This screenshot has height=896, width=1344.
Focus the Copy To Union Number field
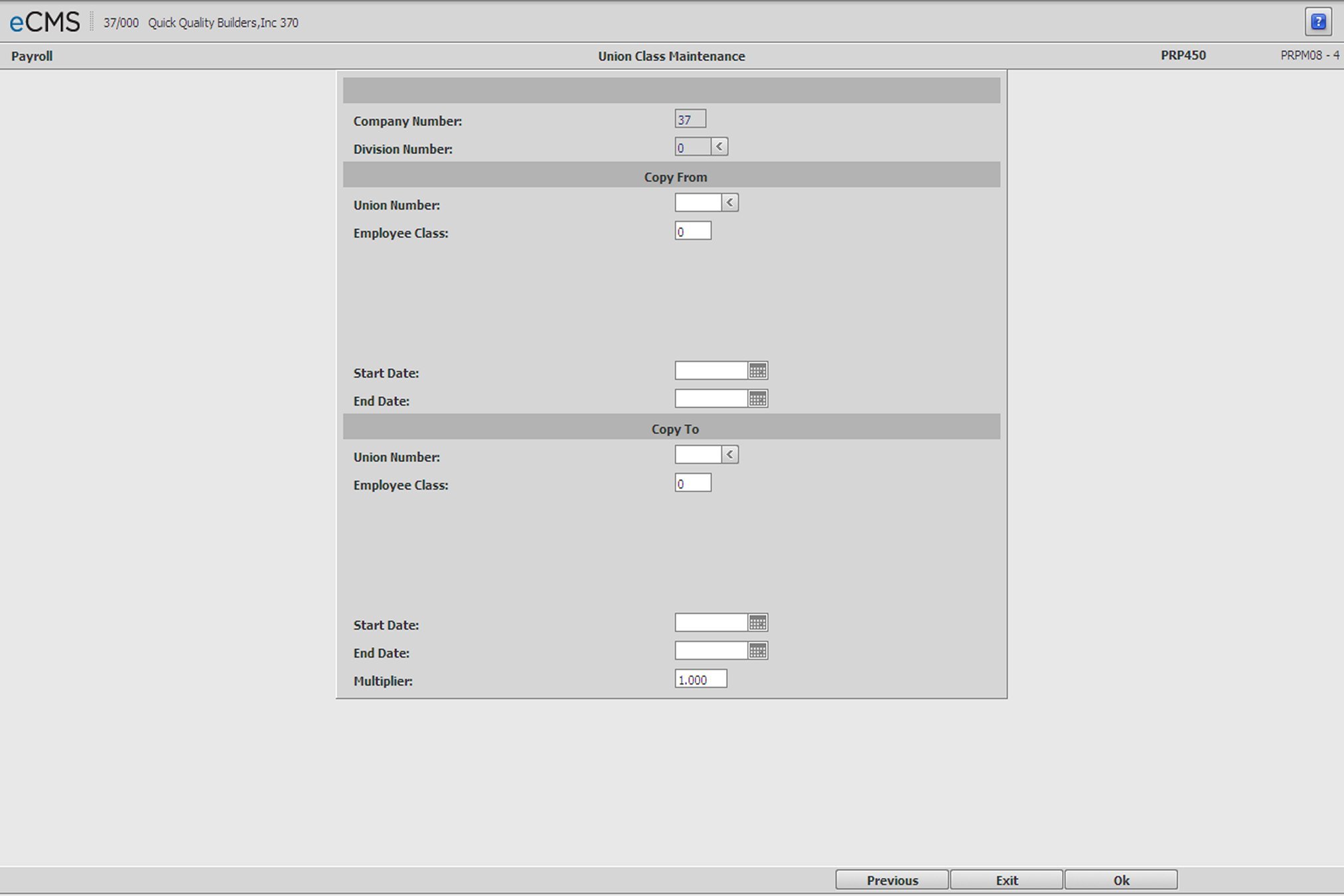click(x=698, y=455)
